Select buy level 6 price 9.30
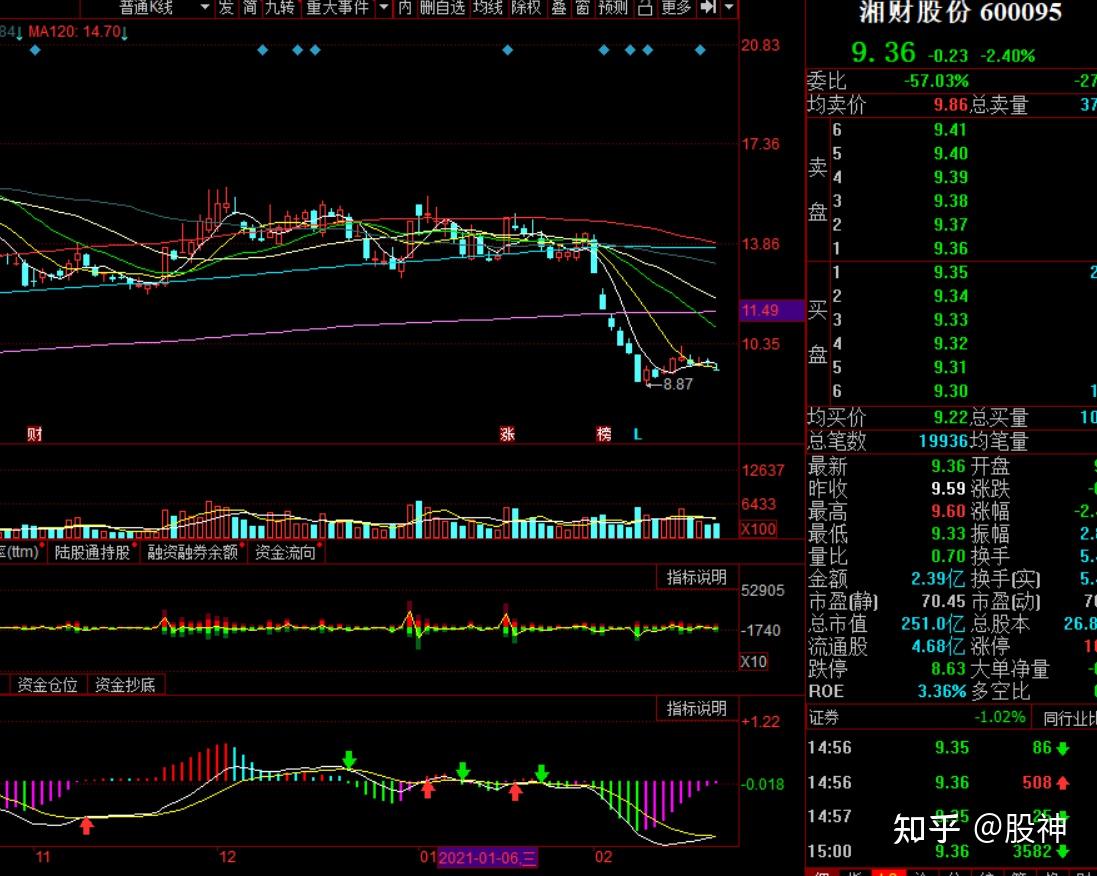 click(x=950, y=391)
